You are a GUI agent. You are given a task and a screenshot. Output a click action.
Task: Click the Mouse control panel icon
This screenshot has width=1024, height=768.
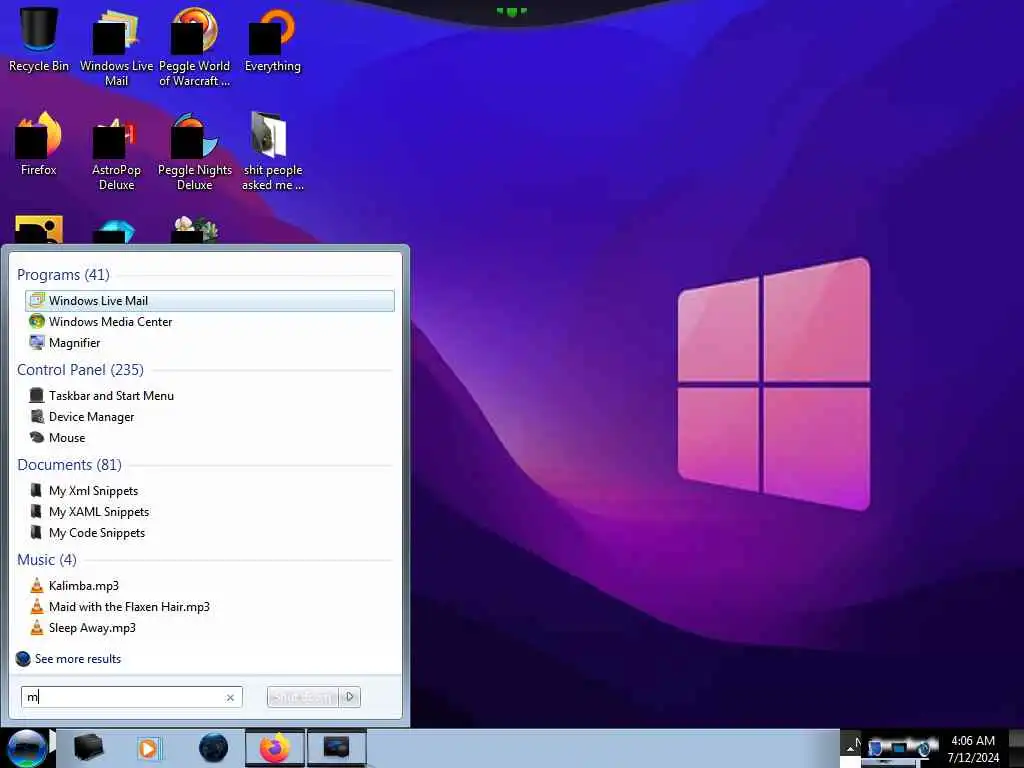(x=37, y=437)
